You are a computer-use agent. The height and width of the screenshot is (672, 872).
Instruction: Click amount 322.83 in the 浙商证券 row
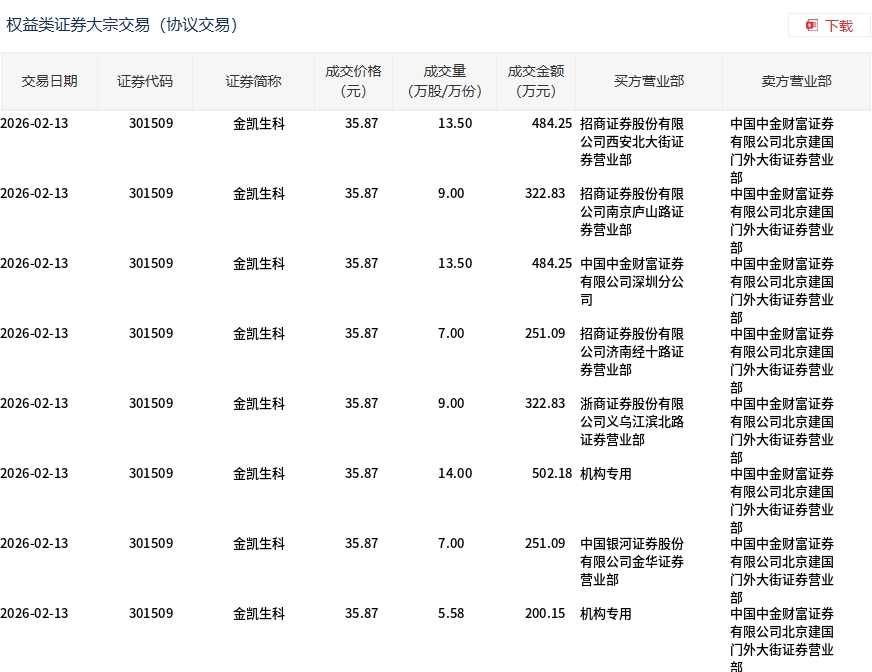pos(545,403)
